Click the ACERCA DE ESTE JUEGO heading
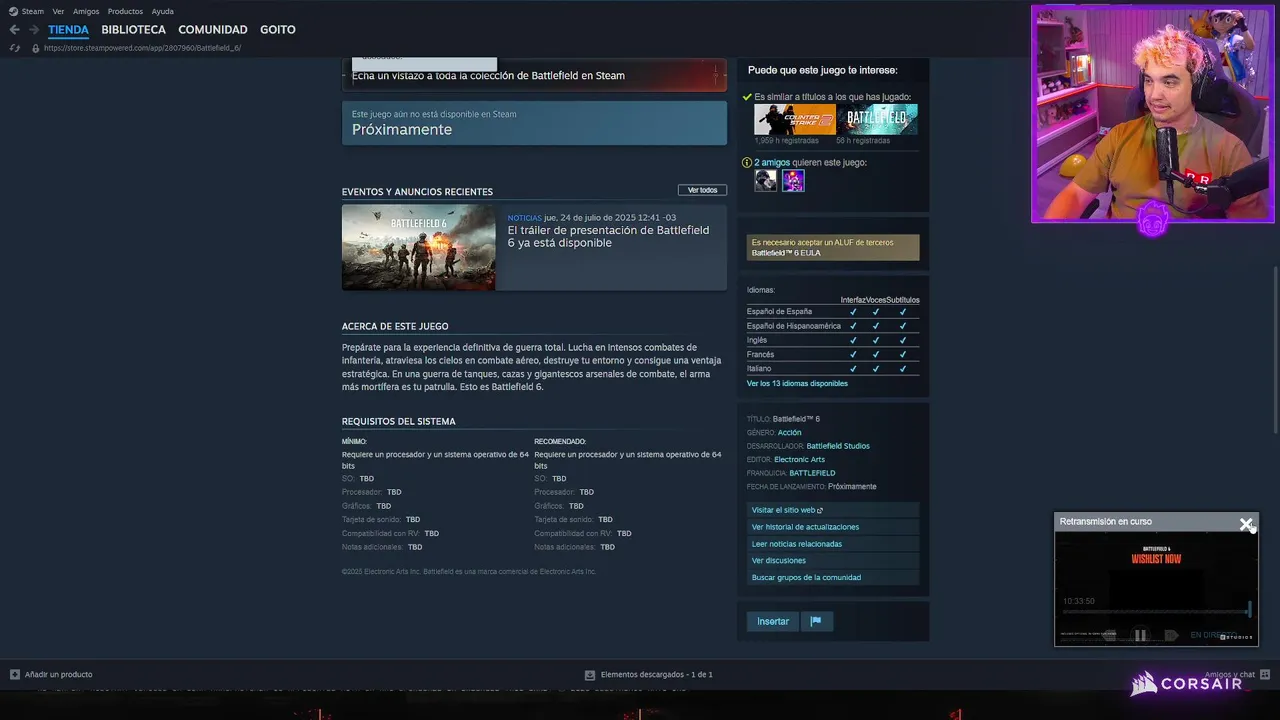Screen dimensions: 1280x720 click(x=395, y=326)
